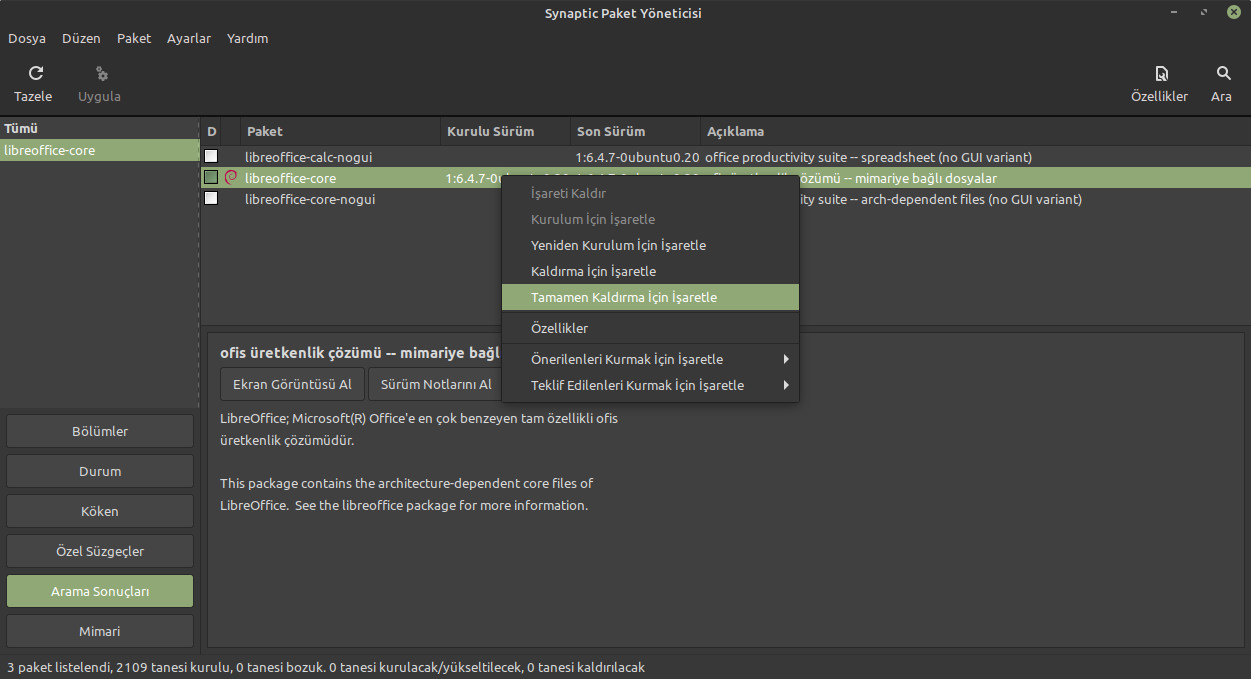Toggle checkbox for libreoffice-core-nogui package
Viewport: 1251px width, 679px height.
(x=211, y=199)
